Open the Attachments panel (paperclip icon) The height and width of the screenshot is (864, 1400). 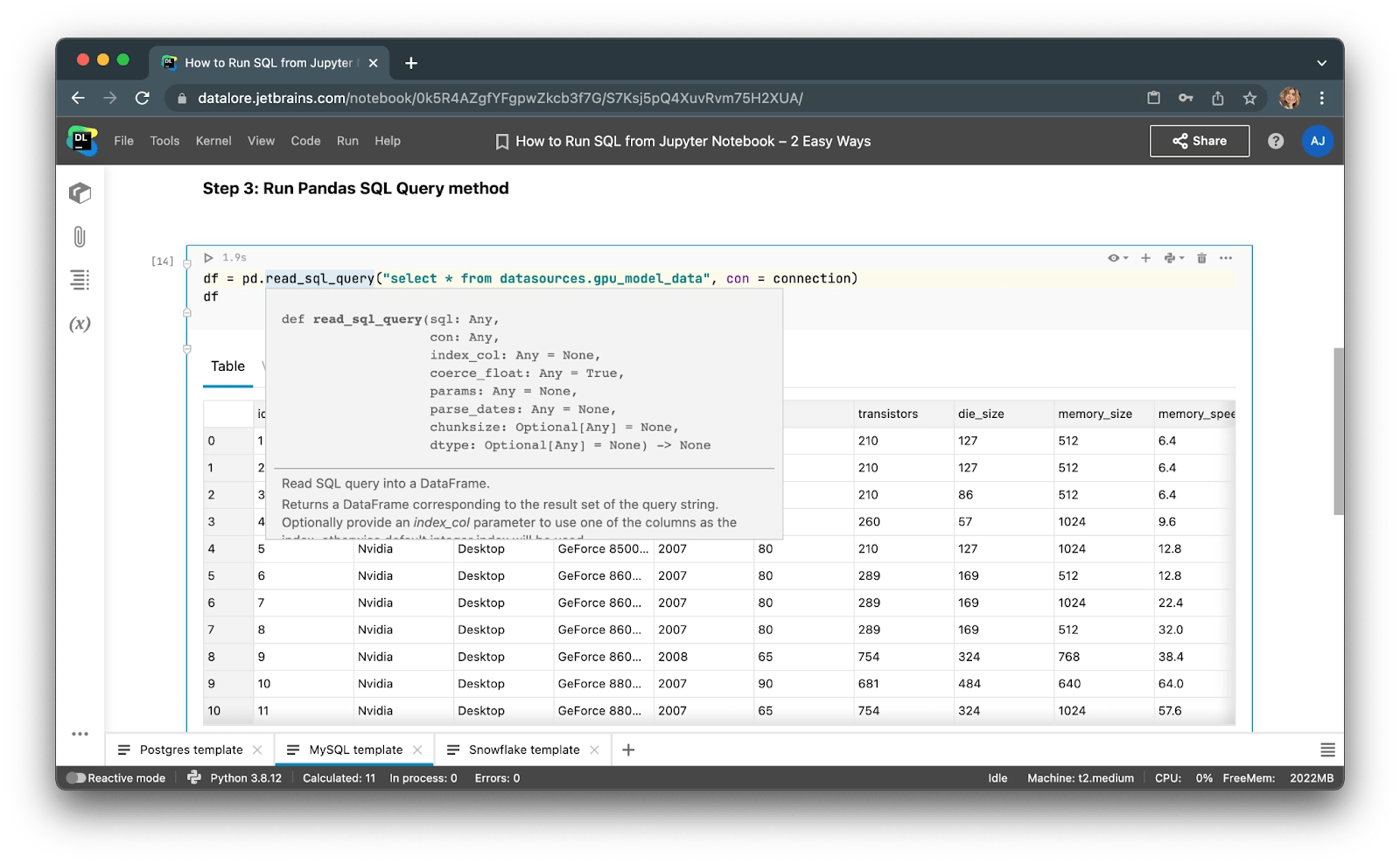(x=80, y=235)
